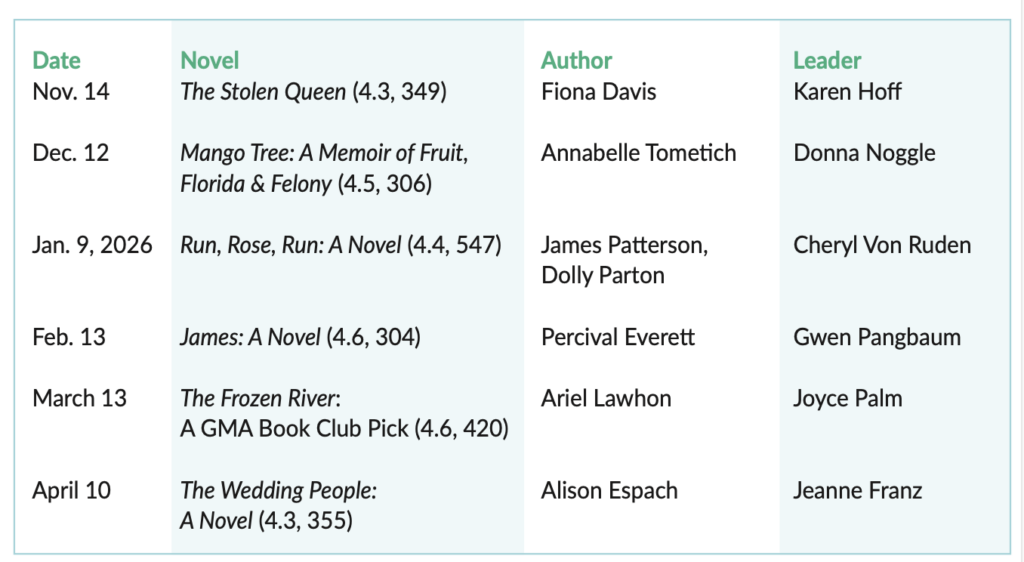This screenshot has height=562, width=1024.
Task: Select James: A Novel title
Action: pos(252,337)
